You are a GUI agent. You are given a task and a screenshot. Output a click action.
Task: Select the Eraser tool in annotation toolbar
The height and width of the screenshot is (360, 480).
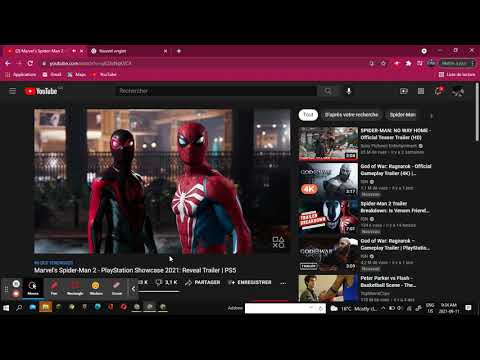point(117,288)
